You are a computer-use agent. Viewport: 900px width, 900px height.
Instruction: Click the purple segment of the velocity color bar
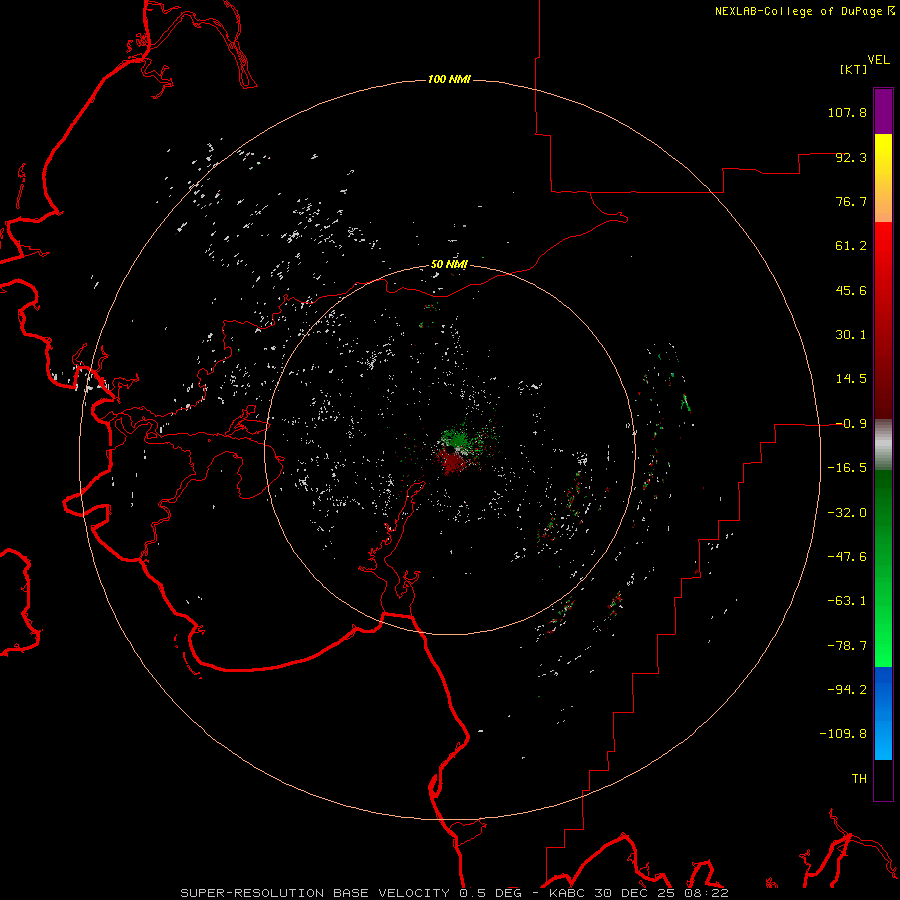point(883,111)
